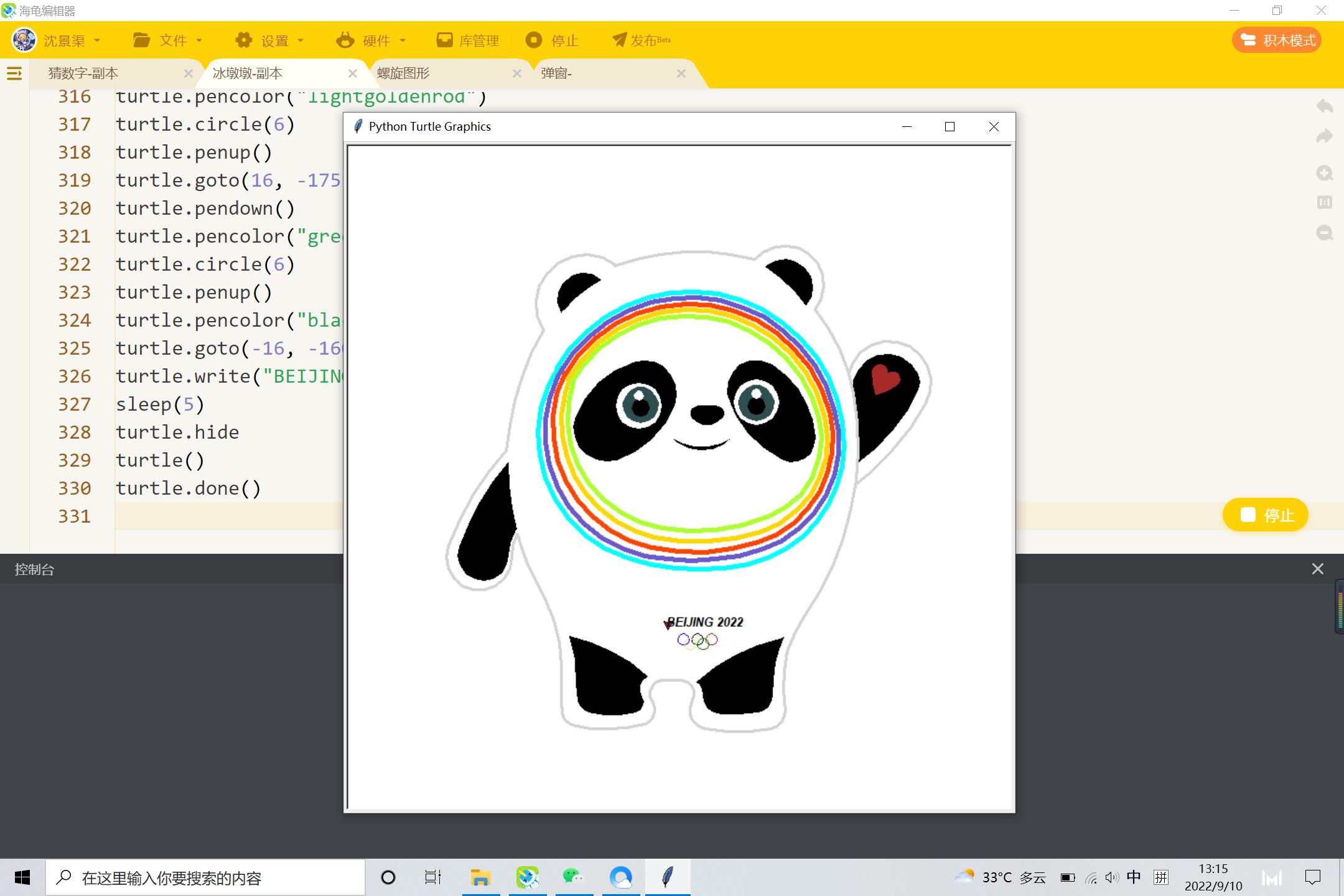Click the code line turtle()

tap(160, 460)
